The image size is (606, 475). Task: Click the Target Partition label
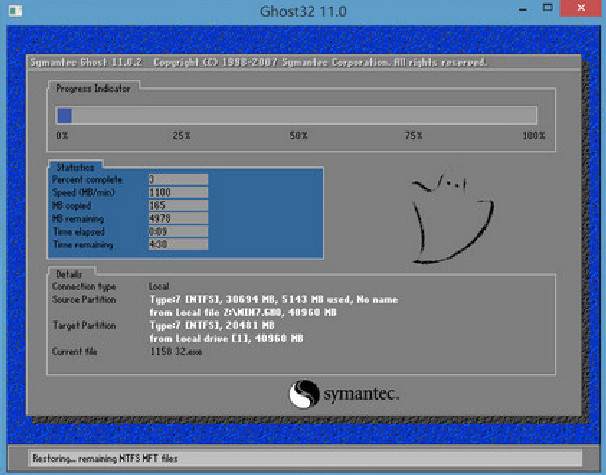point(84,325)
